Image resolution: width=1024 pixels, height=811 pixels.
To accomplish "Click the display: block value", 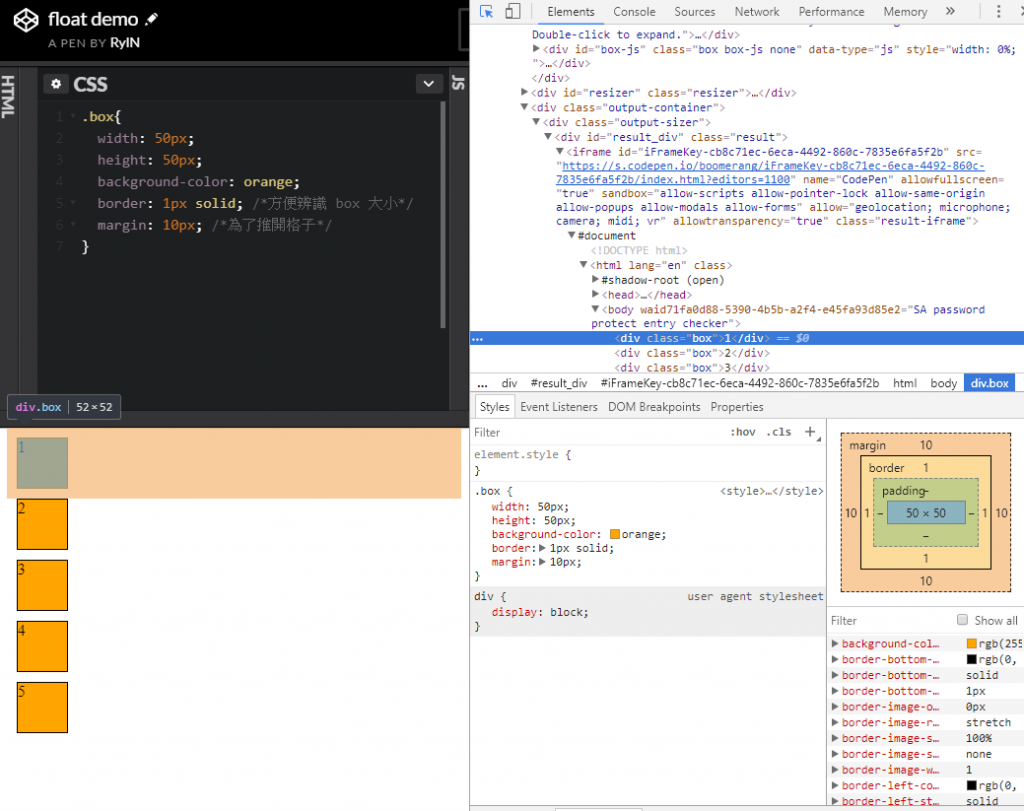I will click(x=569, y=612).
